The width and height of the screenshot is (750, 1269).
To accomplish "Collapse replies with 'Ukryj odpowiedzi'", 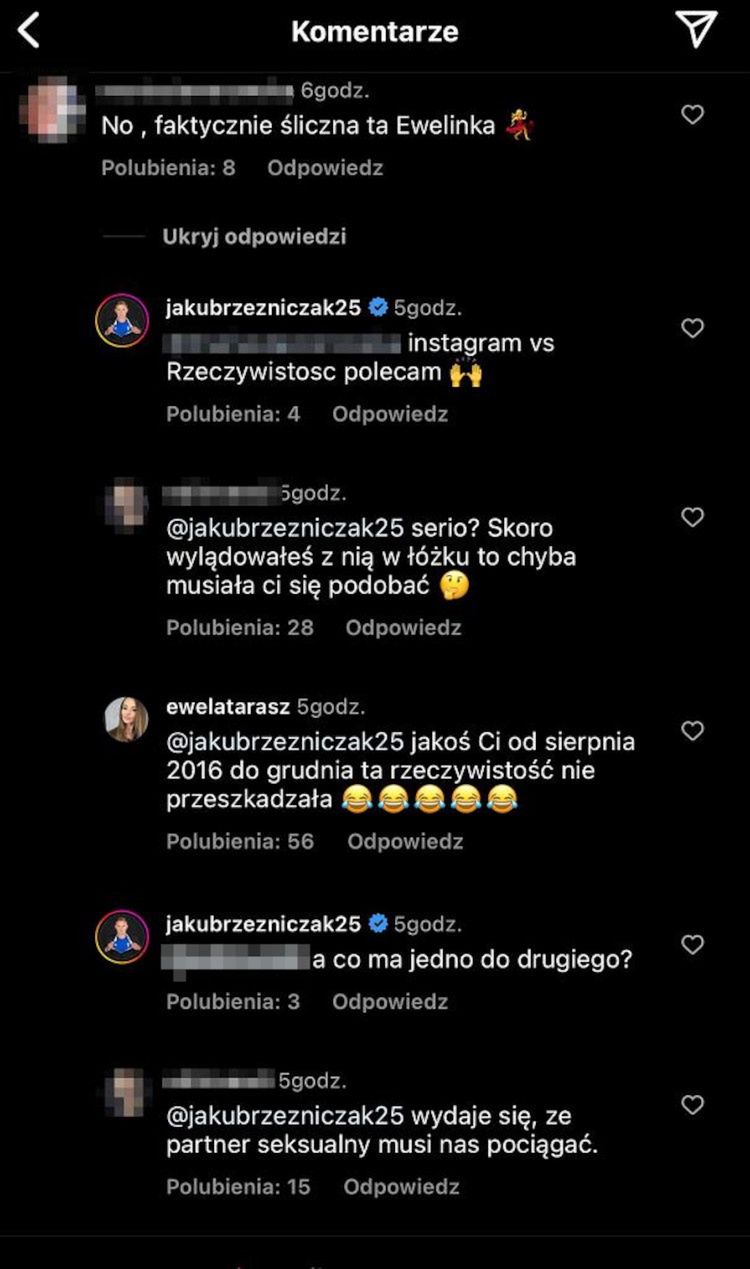I will click(x=254, y=237).
